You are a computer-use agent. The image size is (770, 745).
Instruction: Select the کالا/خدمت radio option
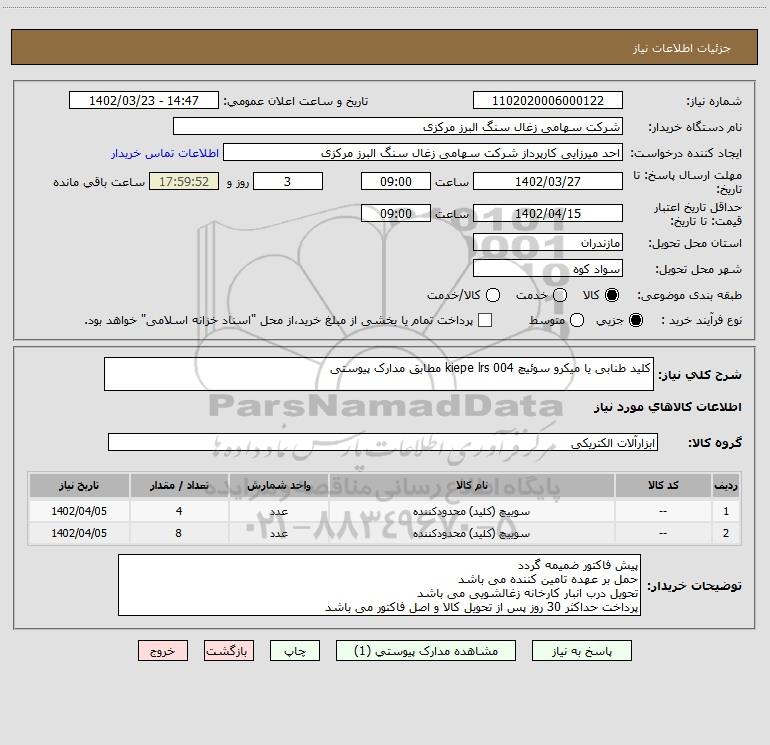(x=493, y=295)
